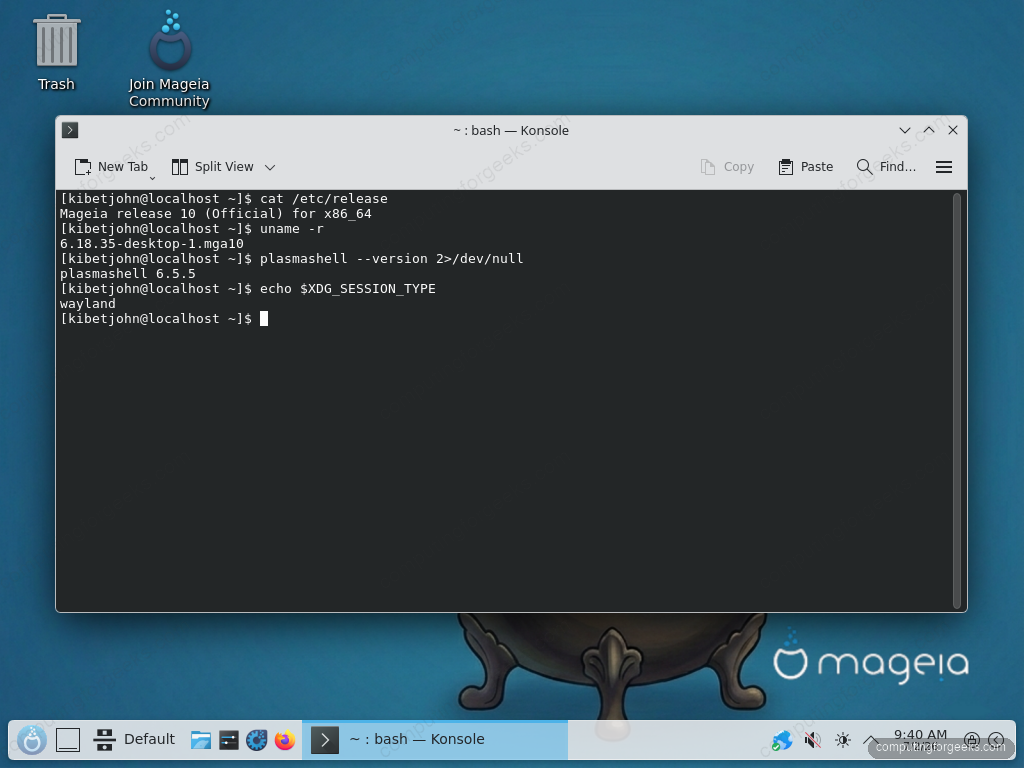Click the 'Mageia release 10 (Official)' output line

point(216,214)
